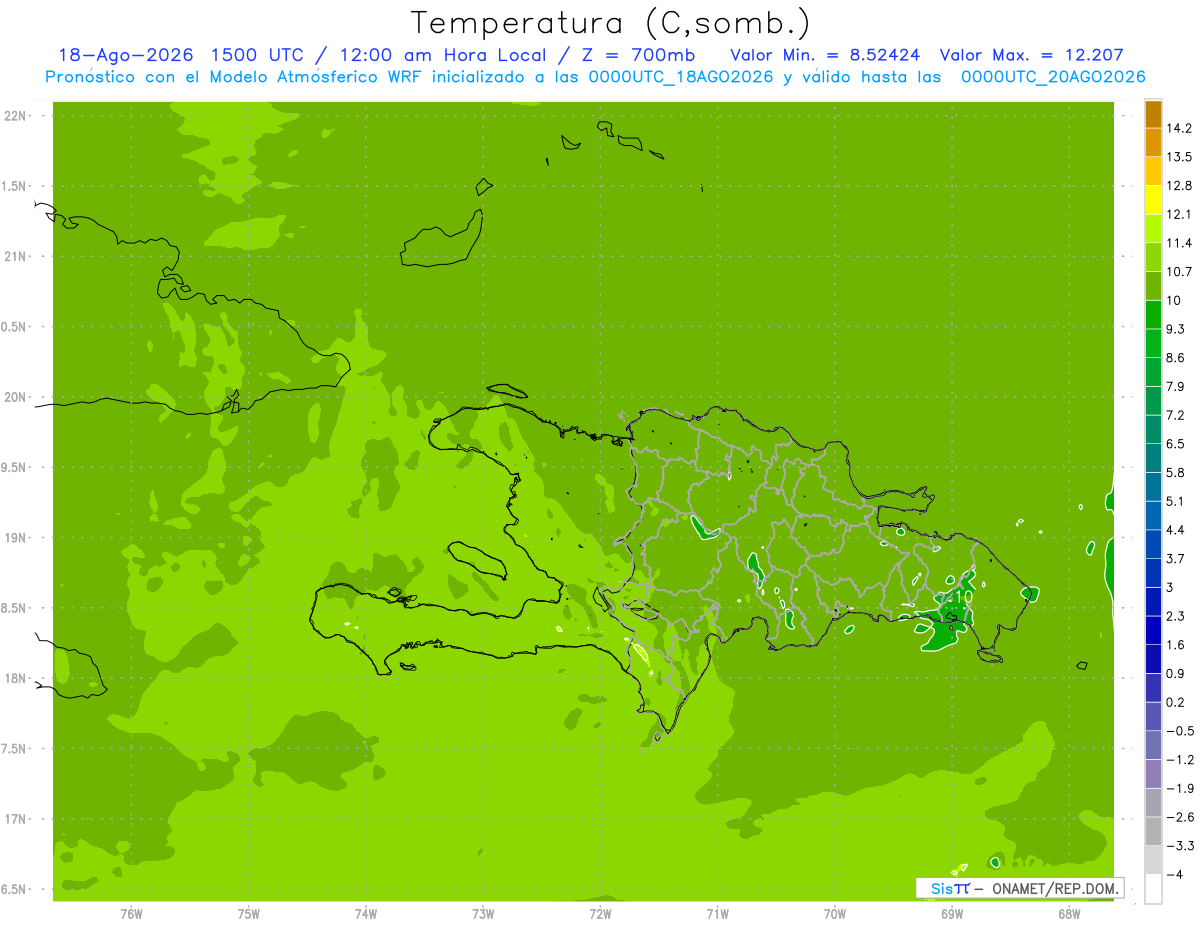Click the yellow swatch above 12.1 in legend
The image size is (1200, 927).
(x=1153, y=199)
